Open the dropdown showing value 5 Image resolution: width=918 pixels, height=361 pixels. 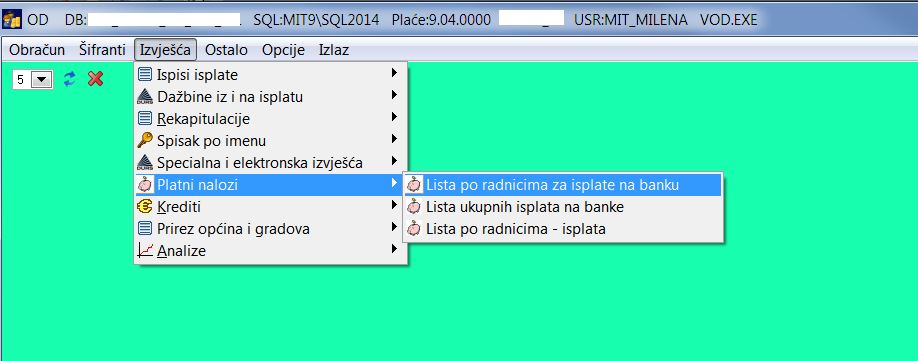click(41, 80)
